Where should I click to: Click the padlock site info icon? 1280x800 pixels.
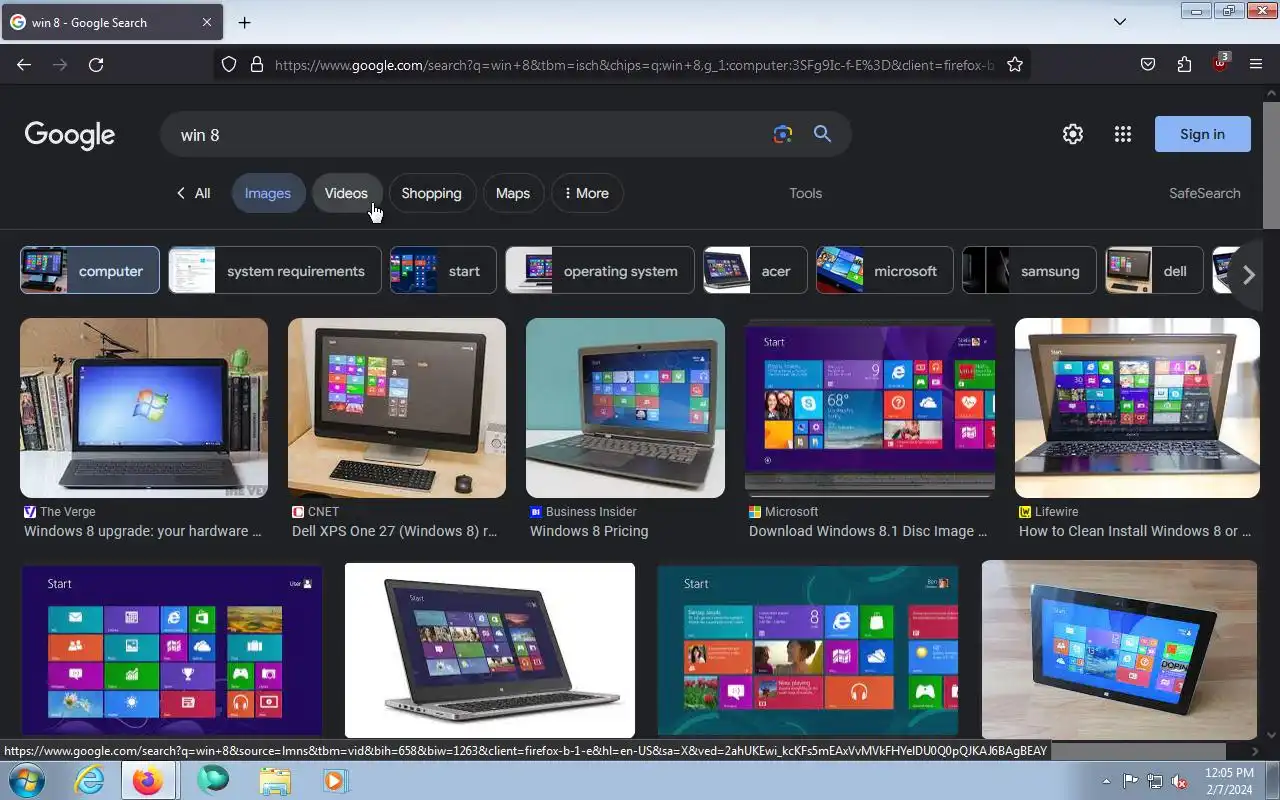257,64
